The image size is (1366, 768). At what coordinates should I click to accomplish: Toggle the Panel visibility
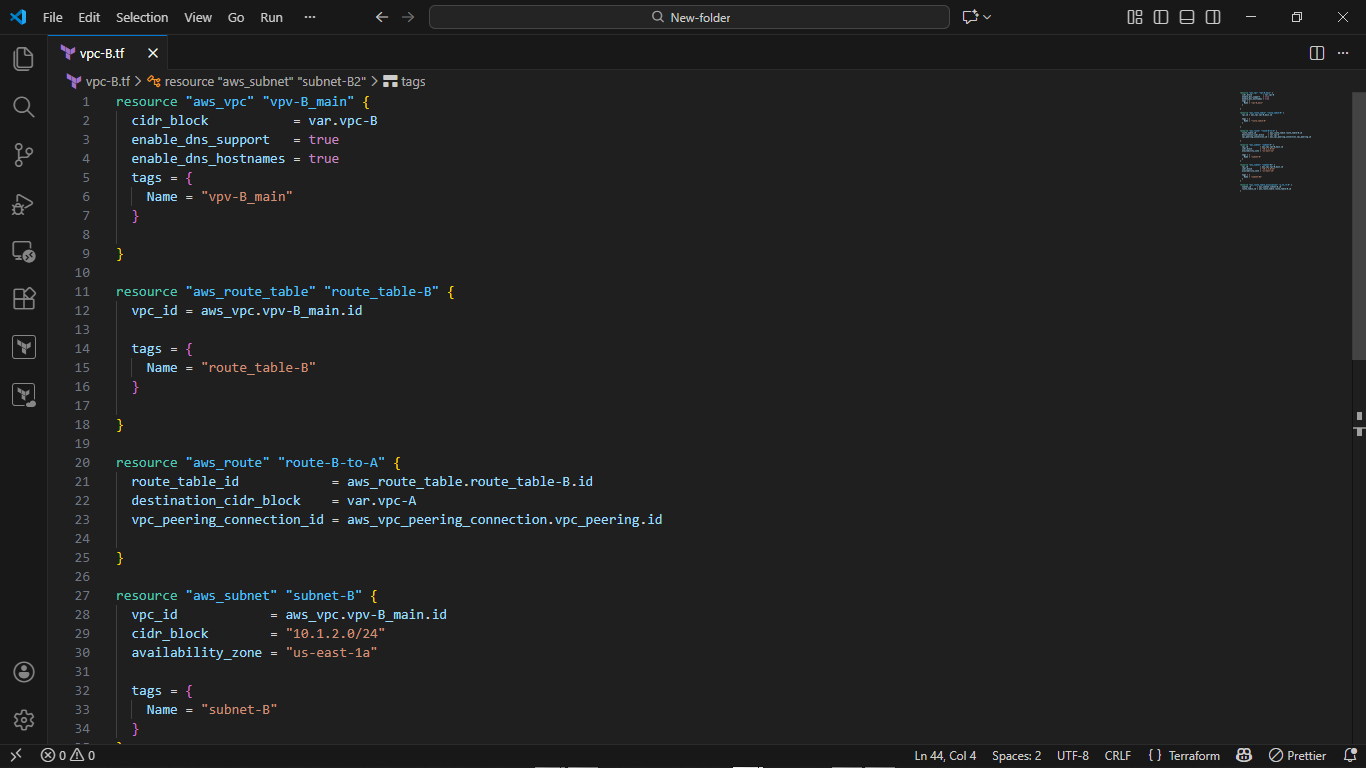[1186, 17]
